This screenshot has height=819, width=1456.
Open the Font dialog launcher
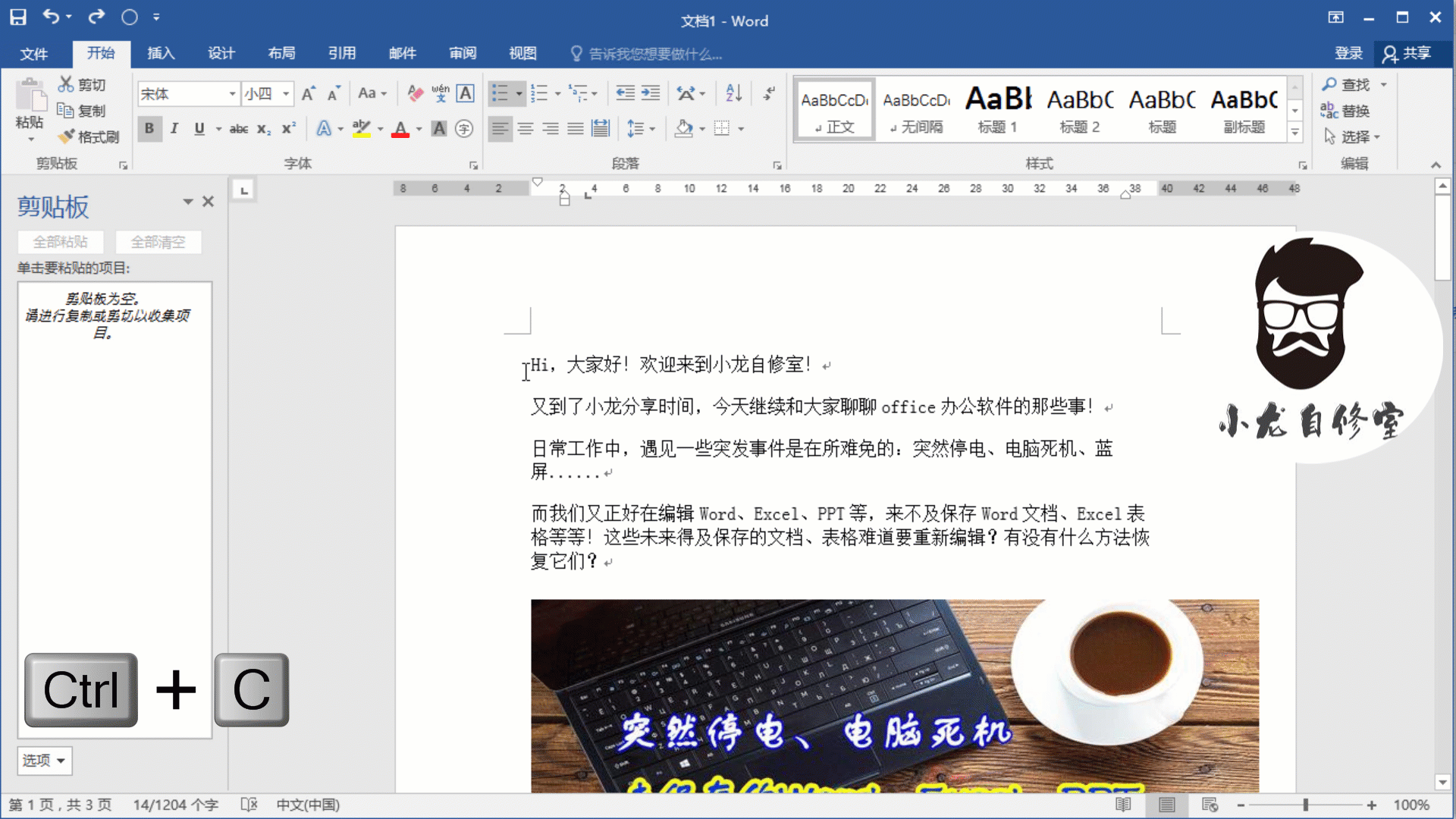point(473,165)
